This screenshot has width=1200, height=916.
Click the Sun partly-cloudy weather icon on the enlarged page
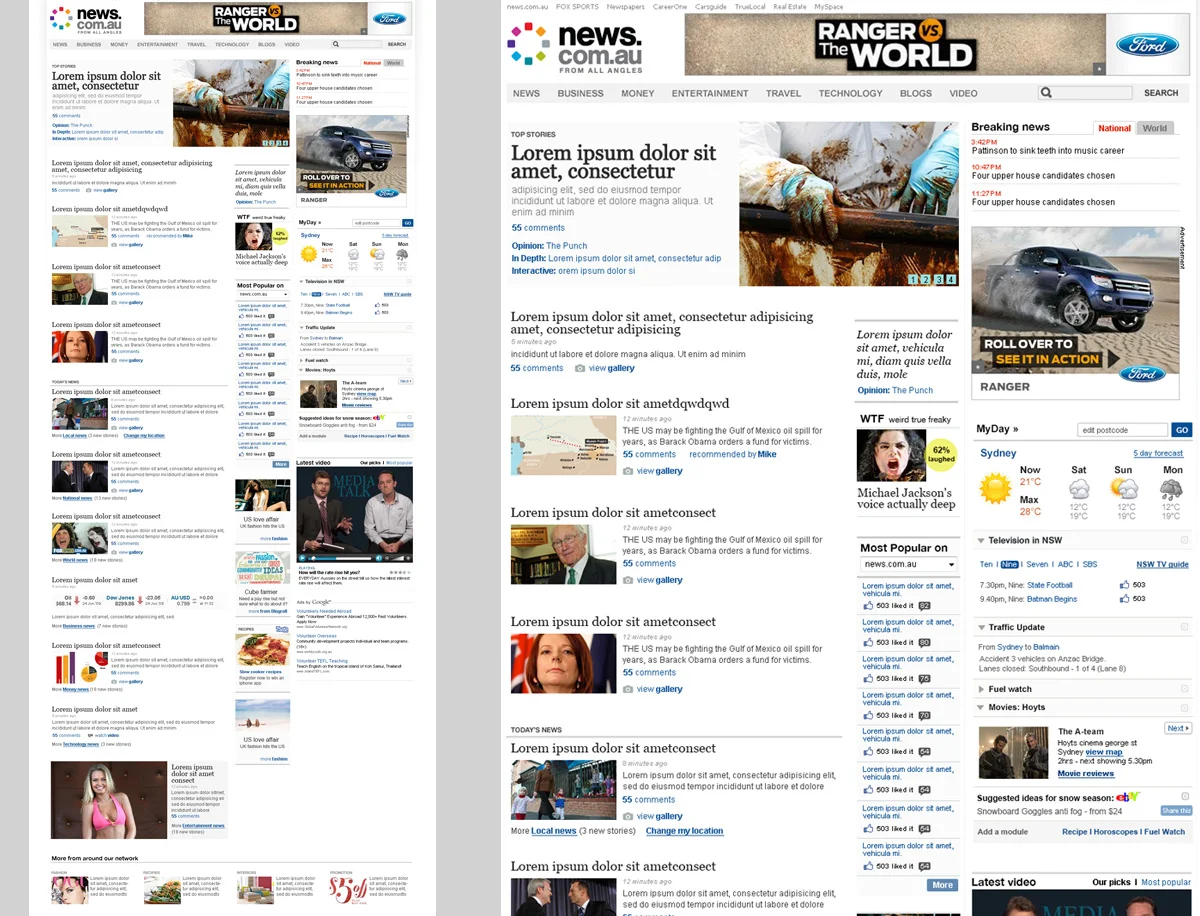1124,489
